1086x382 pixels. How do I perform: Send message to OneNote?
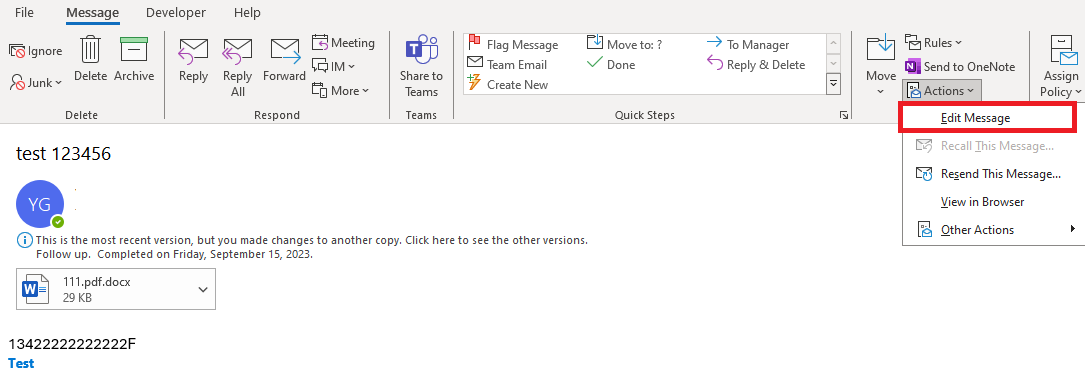click(960, 66)
